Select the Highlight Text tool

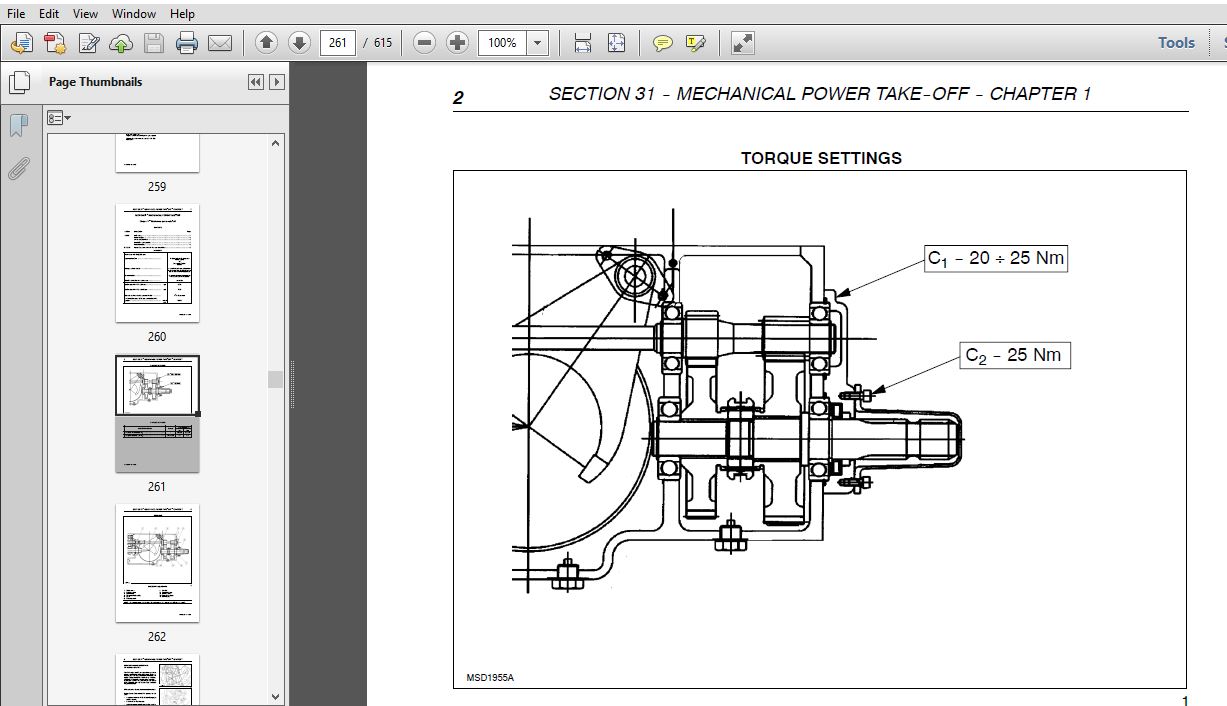click(696, 43)
